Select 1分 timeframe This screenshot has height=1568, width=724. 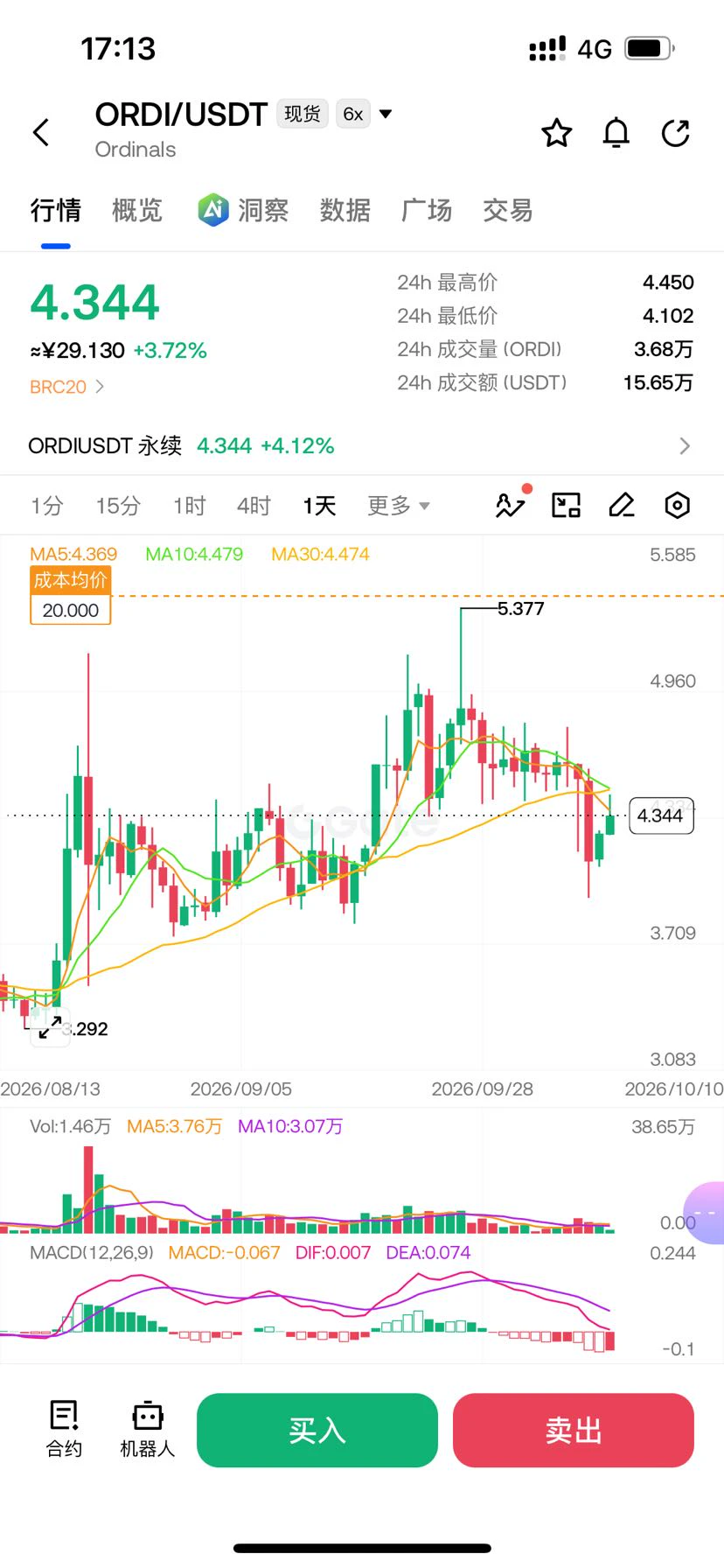[47, 506]
